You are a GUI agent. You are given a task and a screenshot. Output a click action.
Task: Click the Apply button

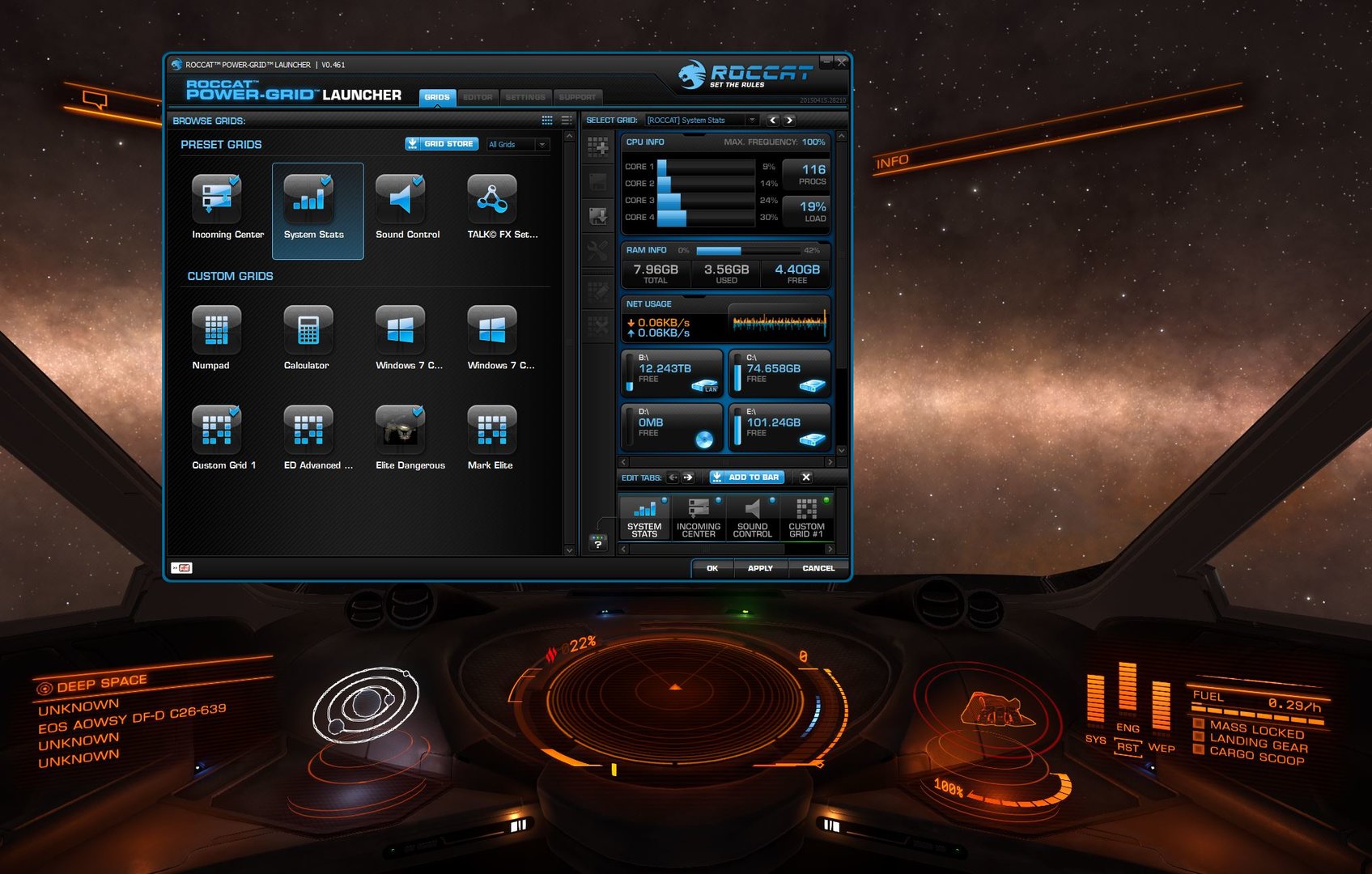click(x=760, y=568)
